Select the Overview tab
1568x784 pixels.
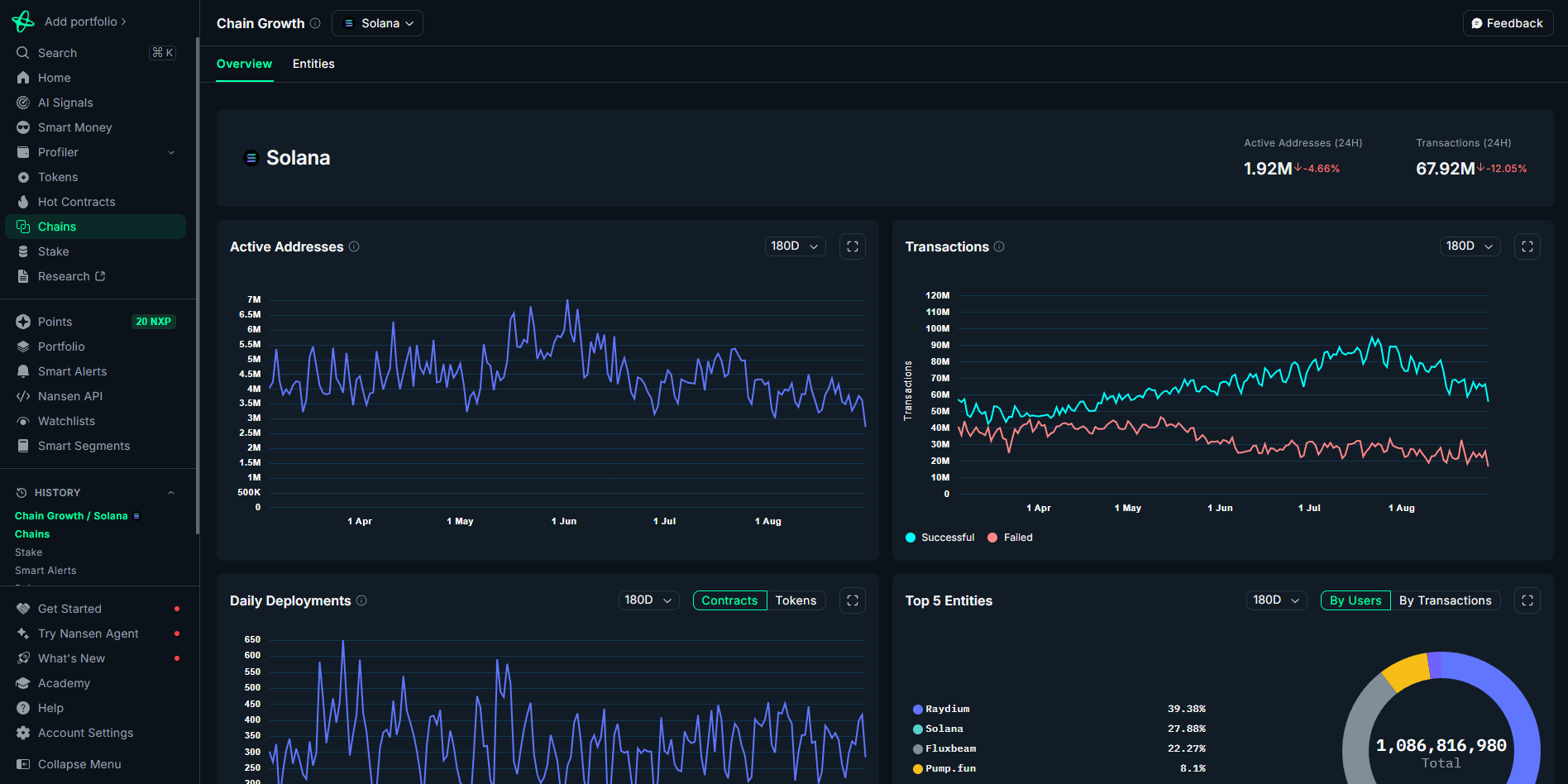(244, 64)
